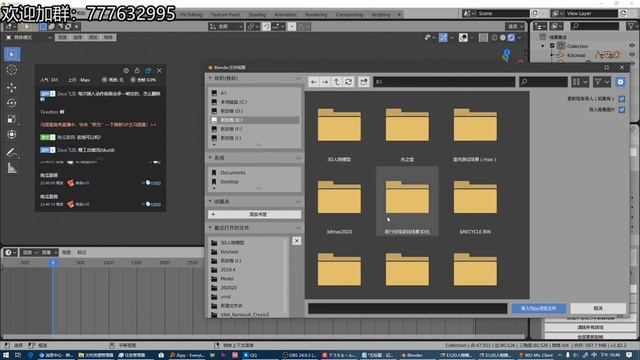Select the Annotate tool in left toolbar
Screen dimensions: 640x360
[12, 153]
